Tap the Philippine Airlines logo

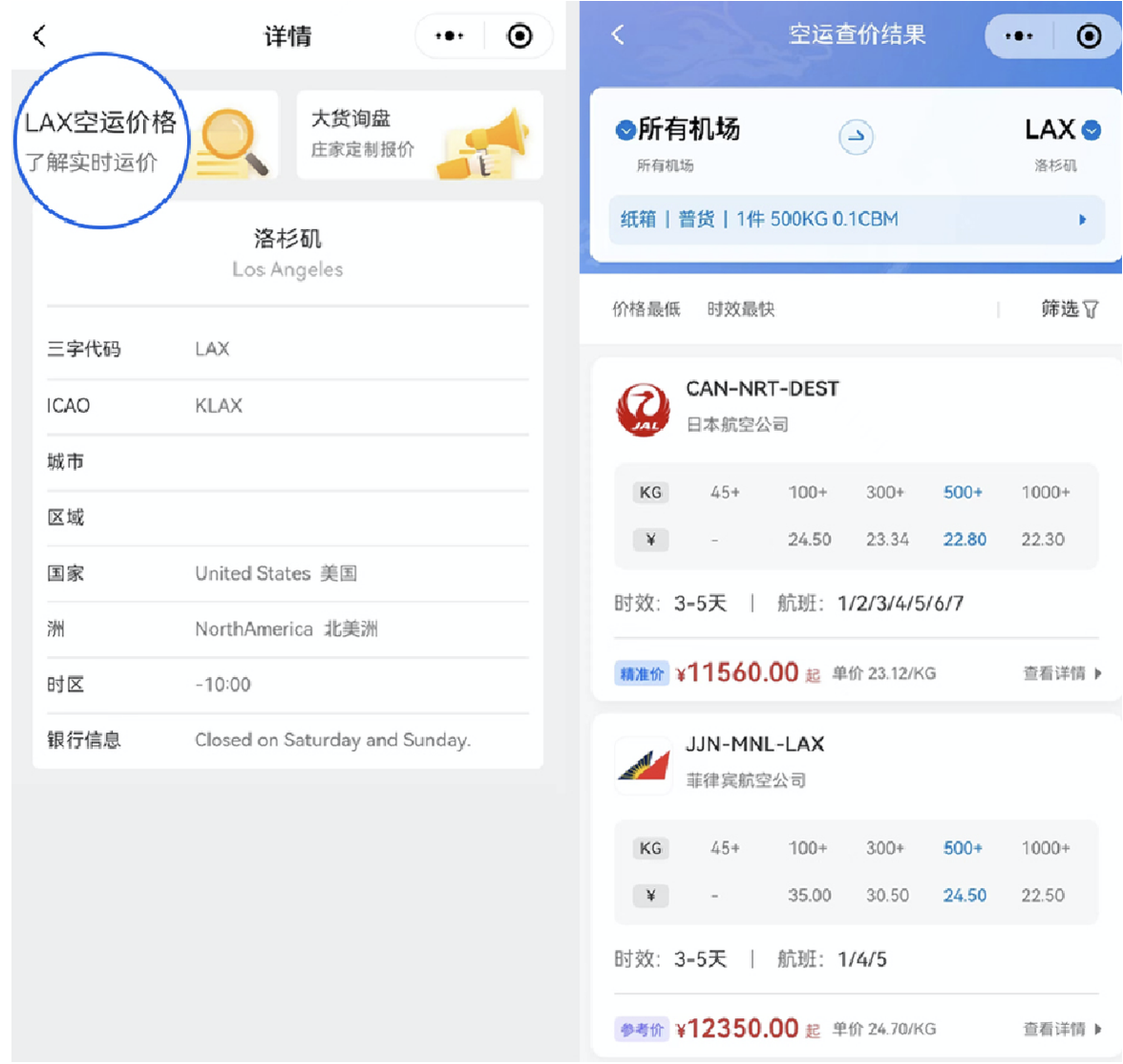(643, 764)
